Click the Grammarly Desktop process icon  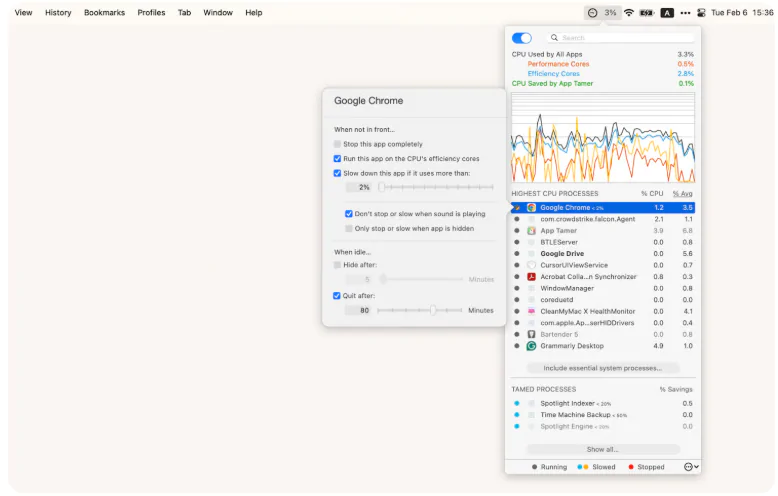(531, 346)
